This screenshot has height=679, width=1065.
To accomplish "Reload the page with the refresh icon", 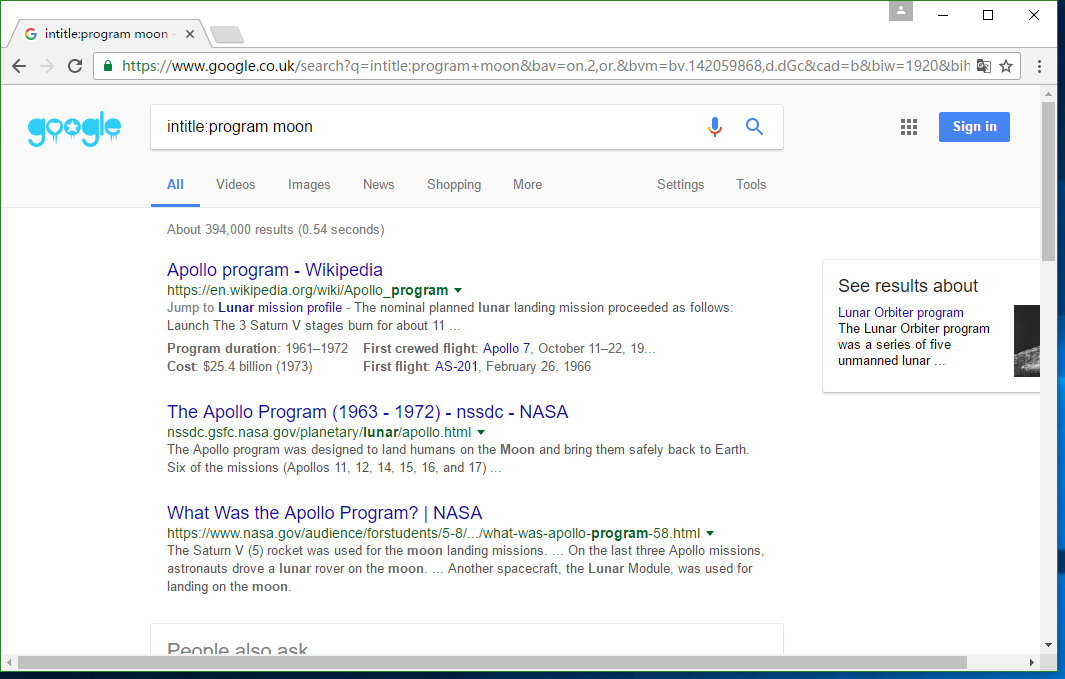I will click(x=75, y=66).
